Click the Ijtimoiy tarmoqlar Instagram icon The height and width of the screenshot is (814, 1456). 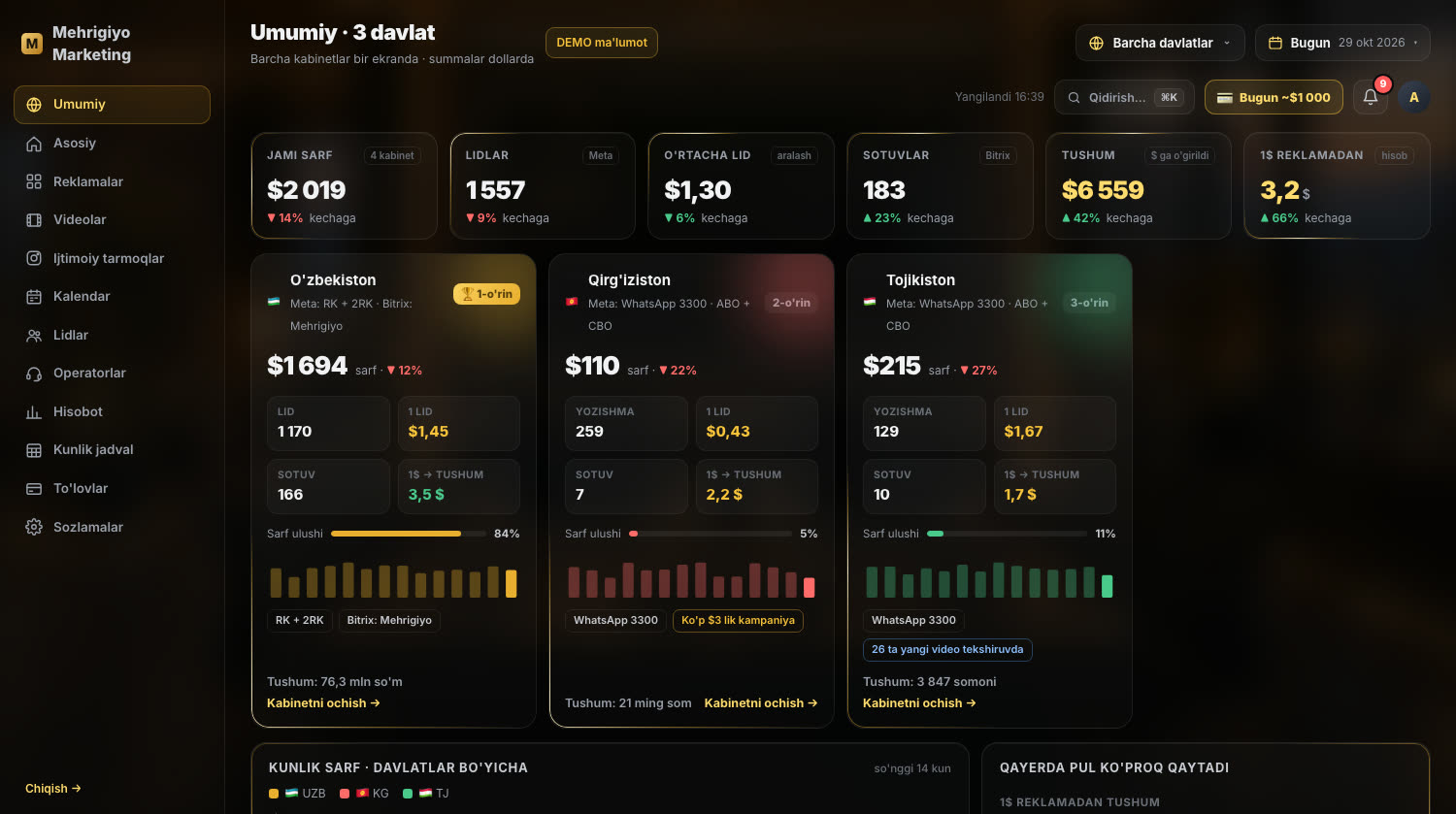pos(34,258)
